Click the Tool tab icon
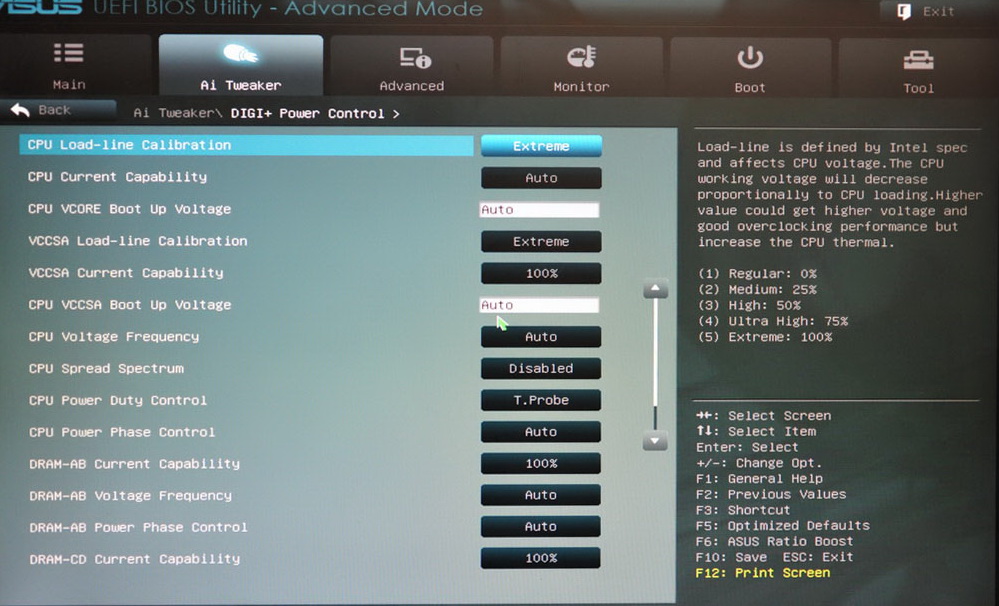Viewport: 999px width, 606px height. coord(918,61)
